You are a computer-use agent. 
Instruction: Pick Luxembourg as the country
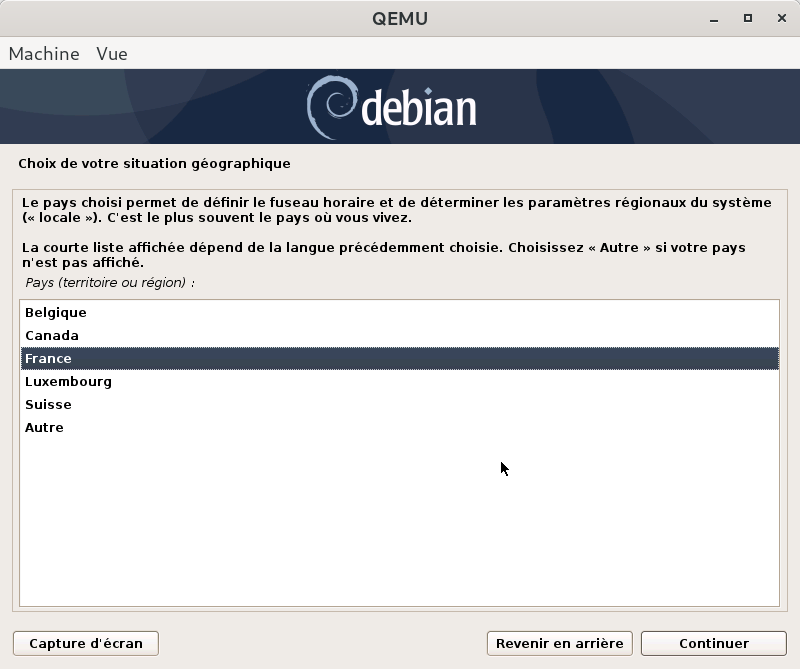68,382
